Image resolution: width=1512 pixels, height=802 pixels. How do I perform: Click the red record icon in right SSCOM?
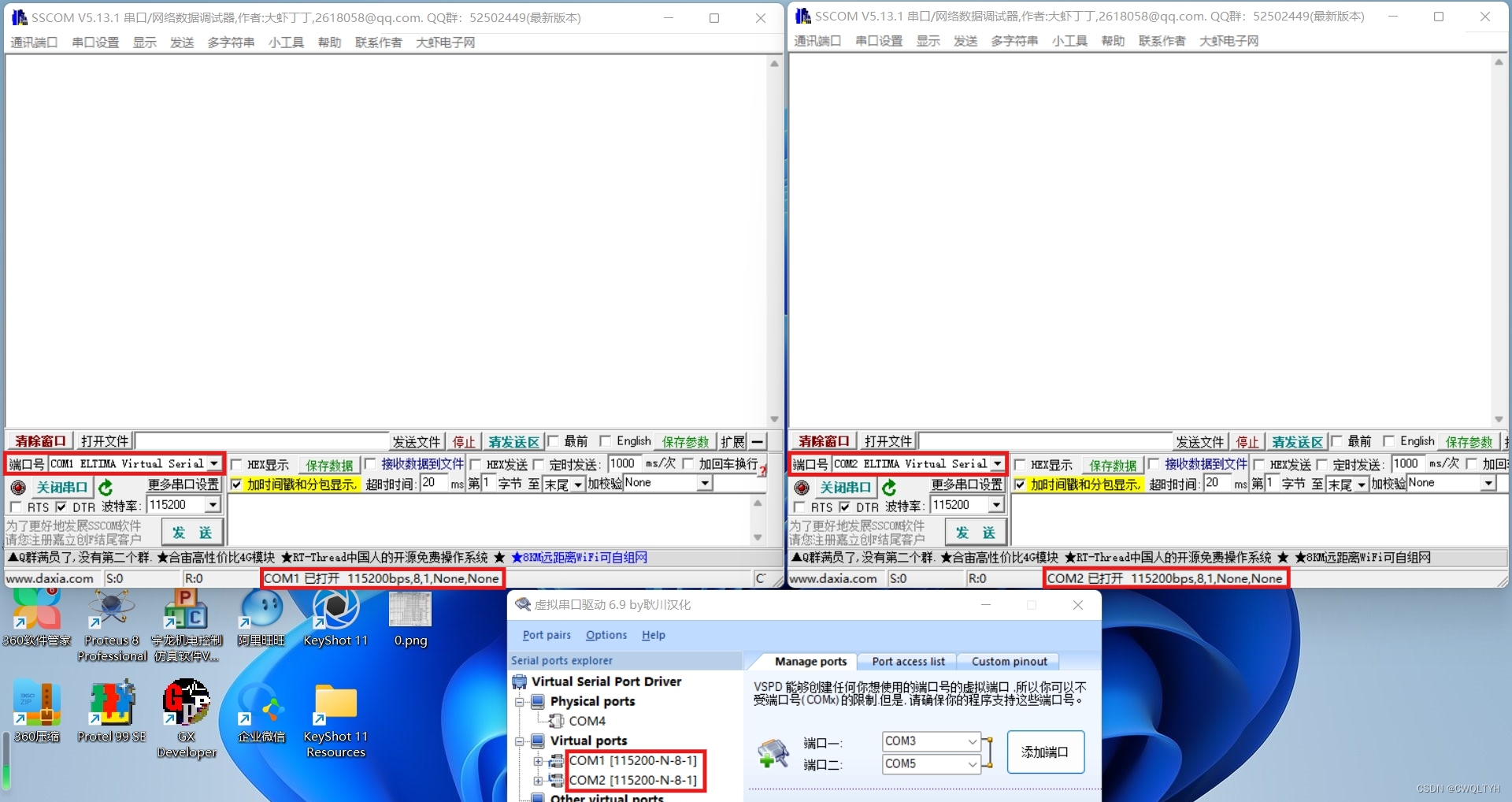coord(802,488)
